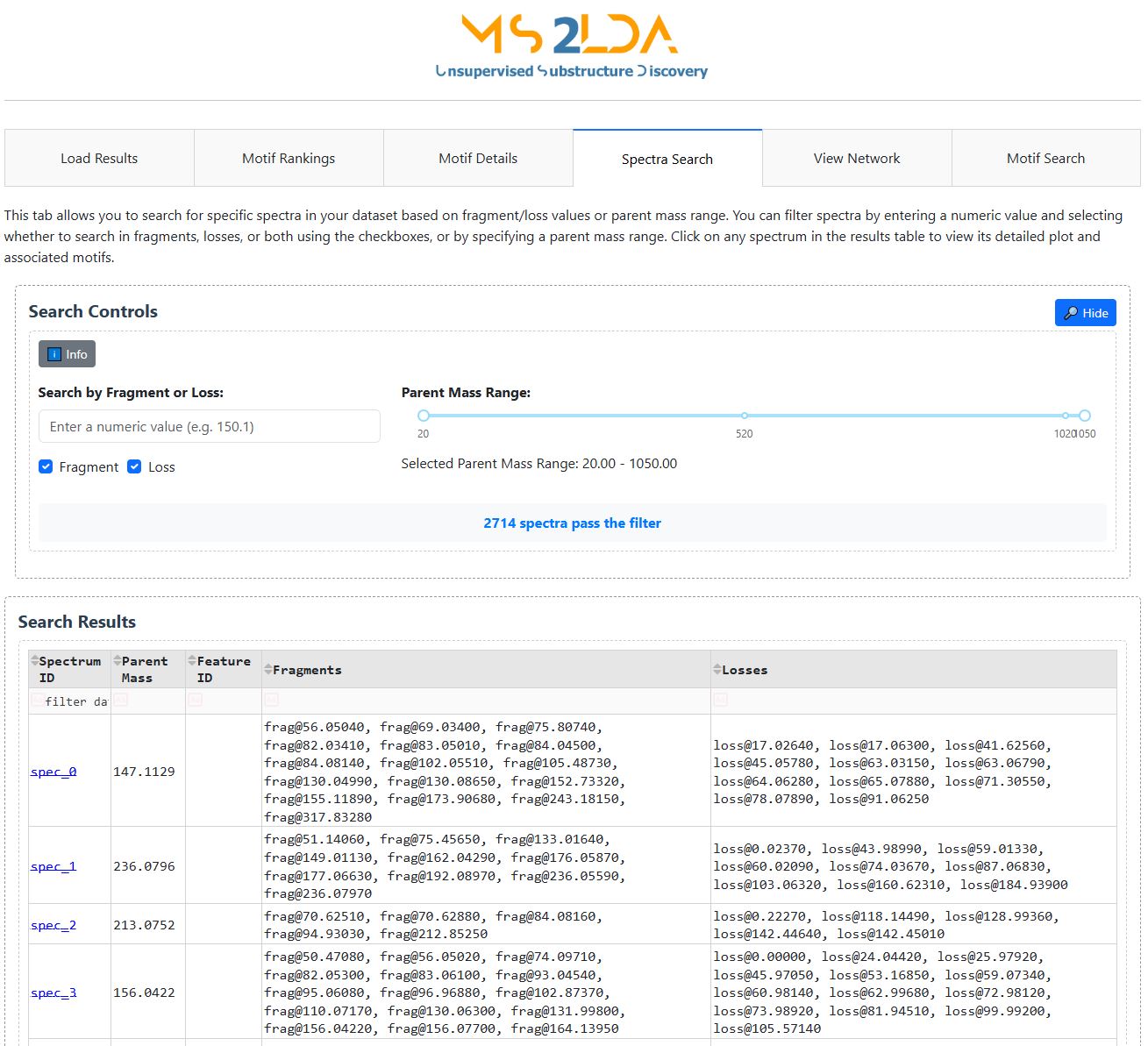Go to the Motif Search tab

(x=1045, y=159)
